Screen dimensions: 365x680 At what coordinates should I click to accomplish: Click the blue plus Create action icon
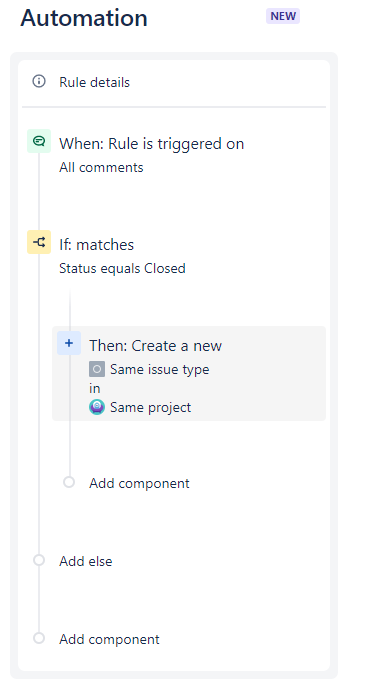(x=69, y=343)
